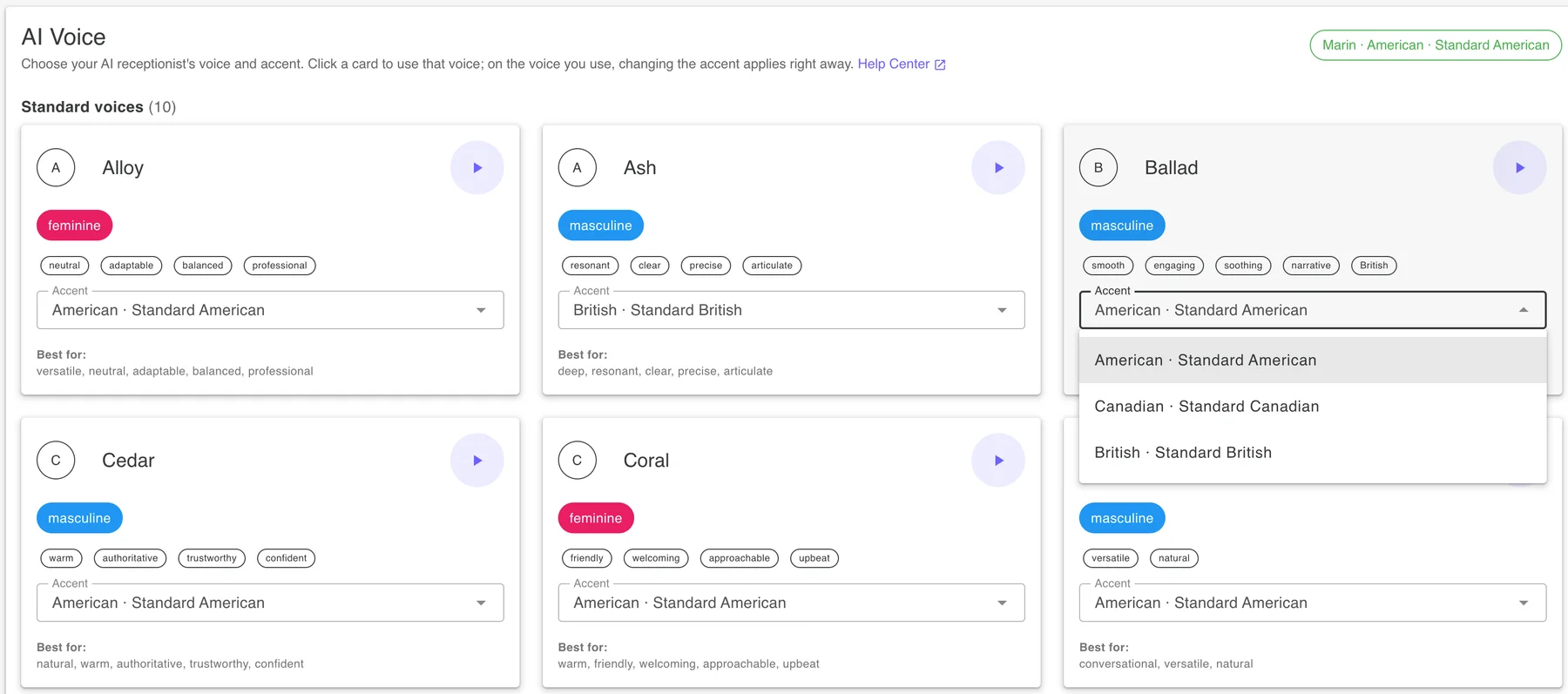The height and width of the screenshot is (694, 1568).
Task: Play the Coral voice sample
Action: tap(998, 460)
